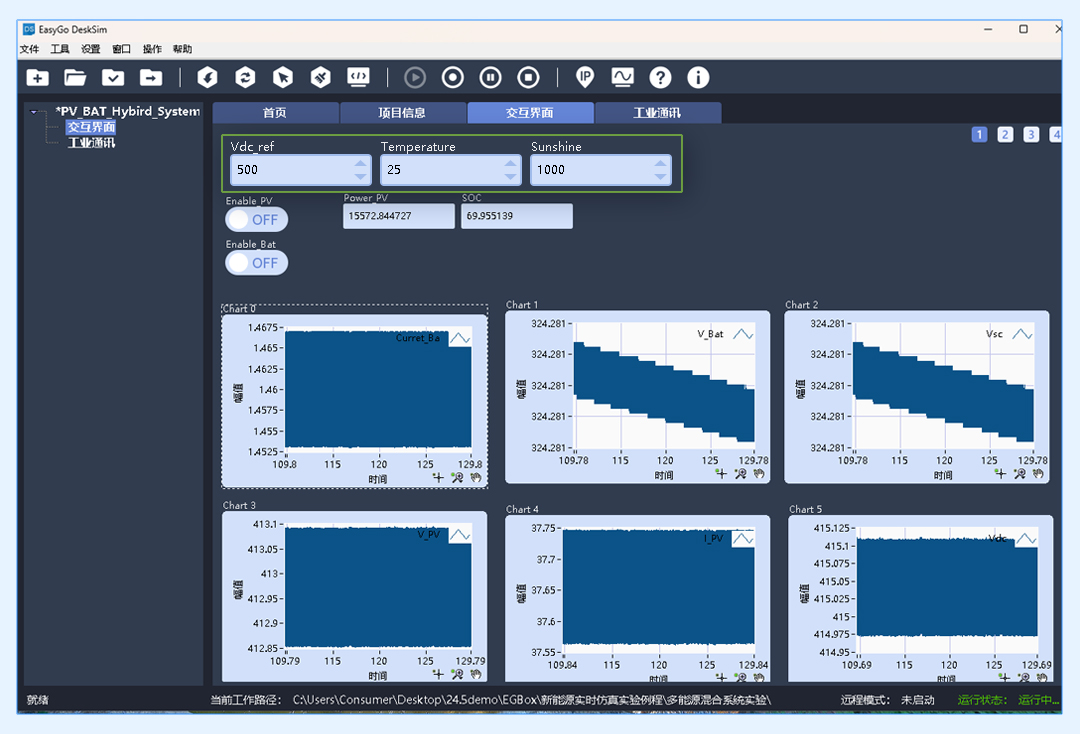Show about info via the i icon

click(698, 78)
